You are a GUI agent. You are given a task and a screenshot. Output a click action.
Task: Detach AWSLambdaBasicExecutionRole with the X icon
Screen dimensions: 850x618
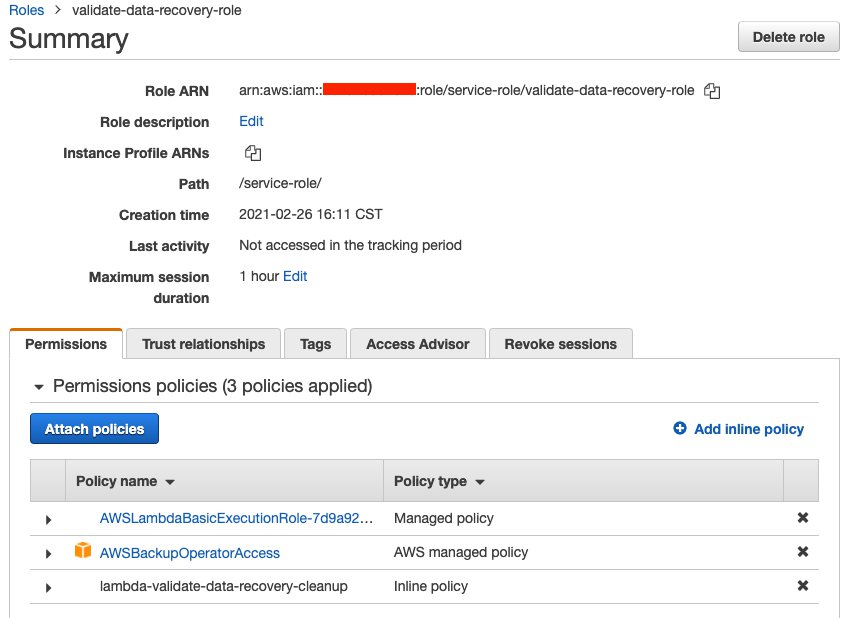click(x=803, y=518)
